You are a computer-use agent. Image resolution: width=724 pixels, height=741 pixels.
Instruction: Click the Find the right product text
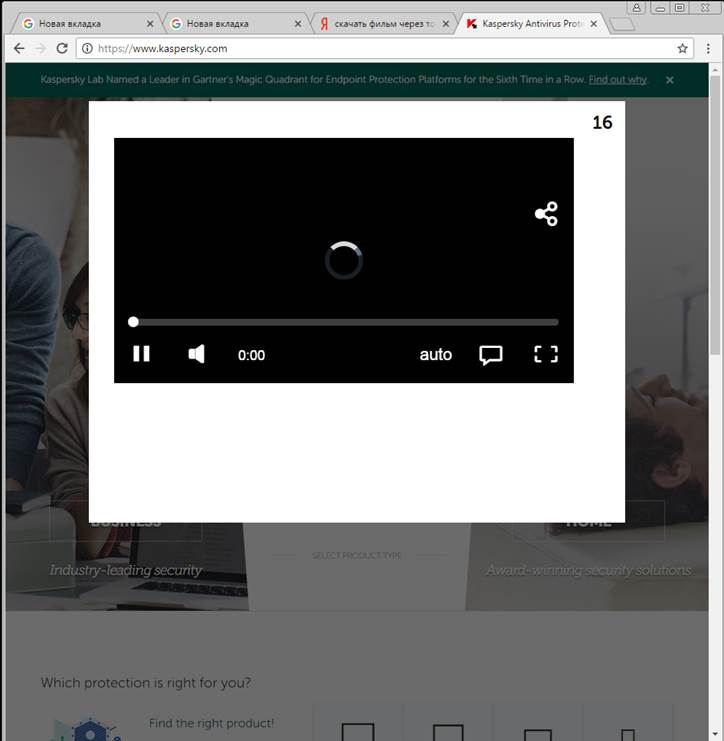pos(211,723)
